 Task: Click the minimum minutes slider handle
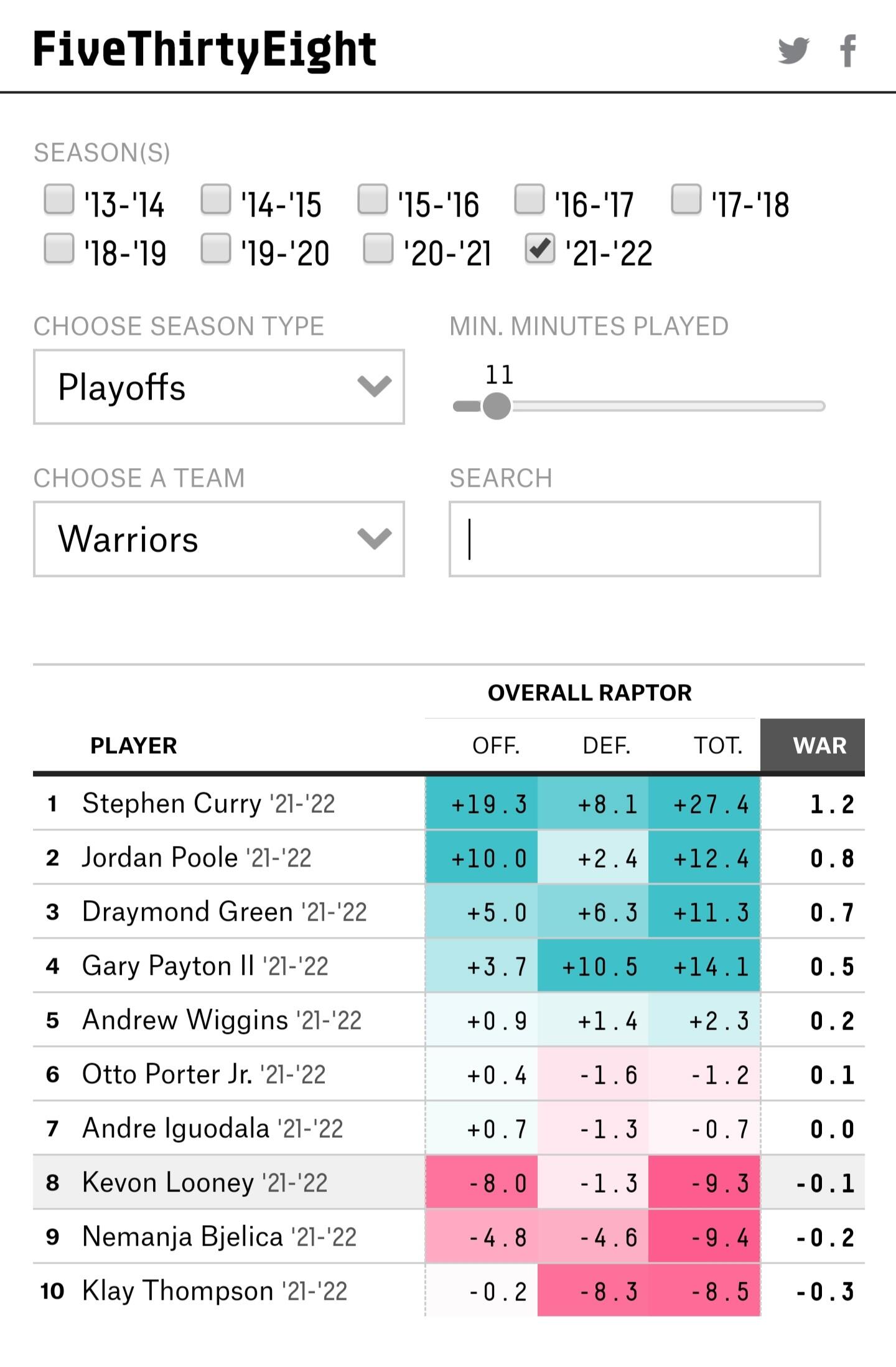[497, 406]
